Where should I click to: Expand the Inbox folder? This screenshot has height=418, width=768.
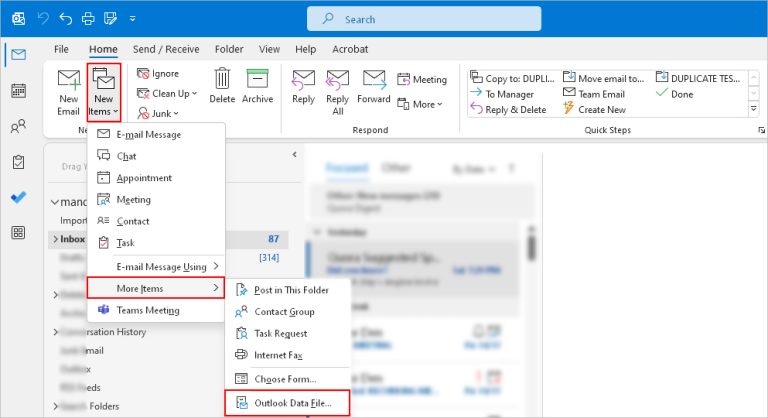pyautogui.click(x=55, y=239)
